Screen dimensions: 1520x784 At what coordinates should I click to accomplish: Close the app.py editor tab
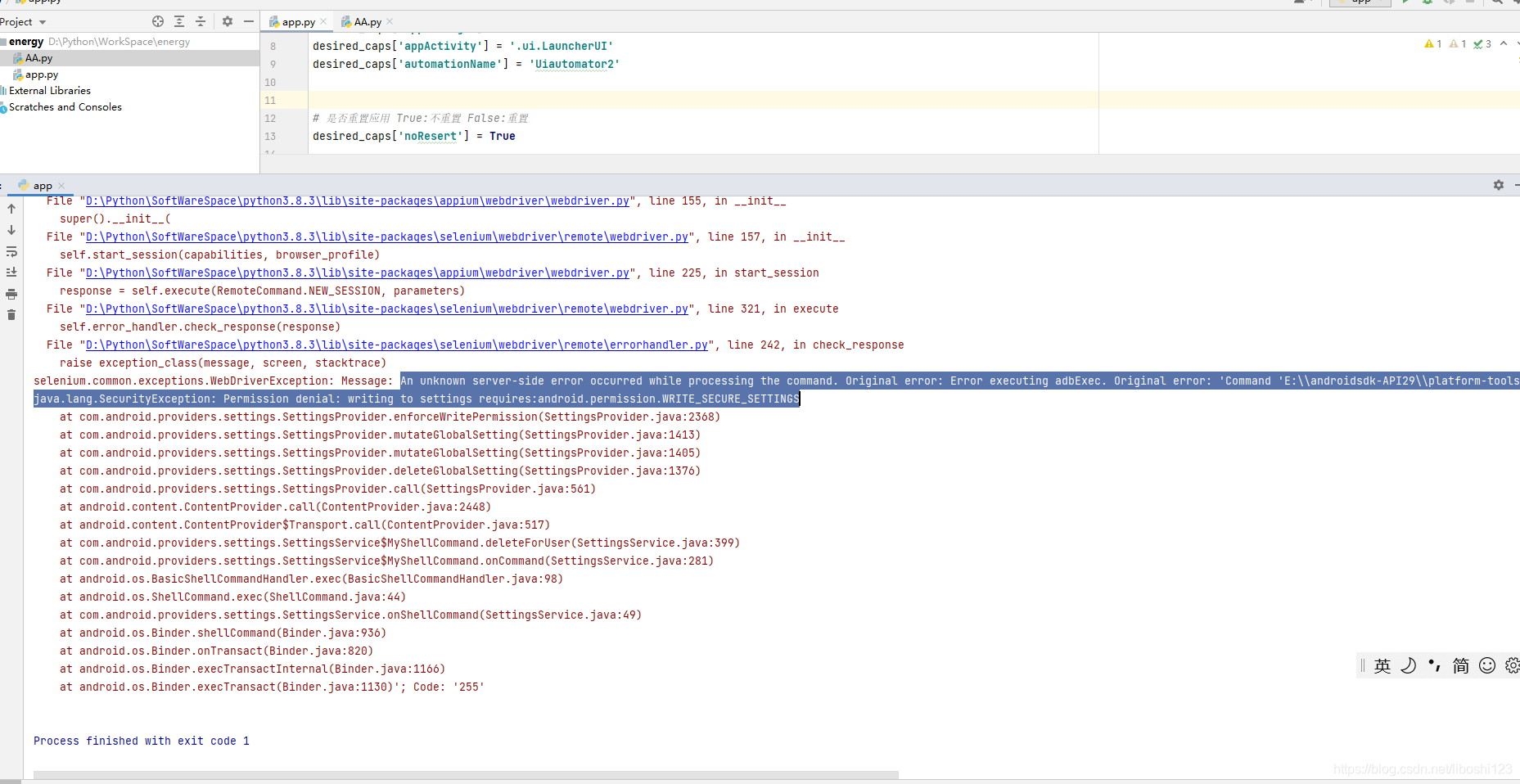point(323,21)
